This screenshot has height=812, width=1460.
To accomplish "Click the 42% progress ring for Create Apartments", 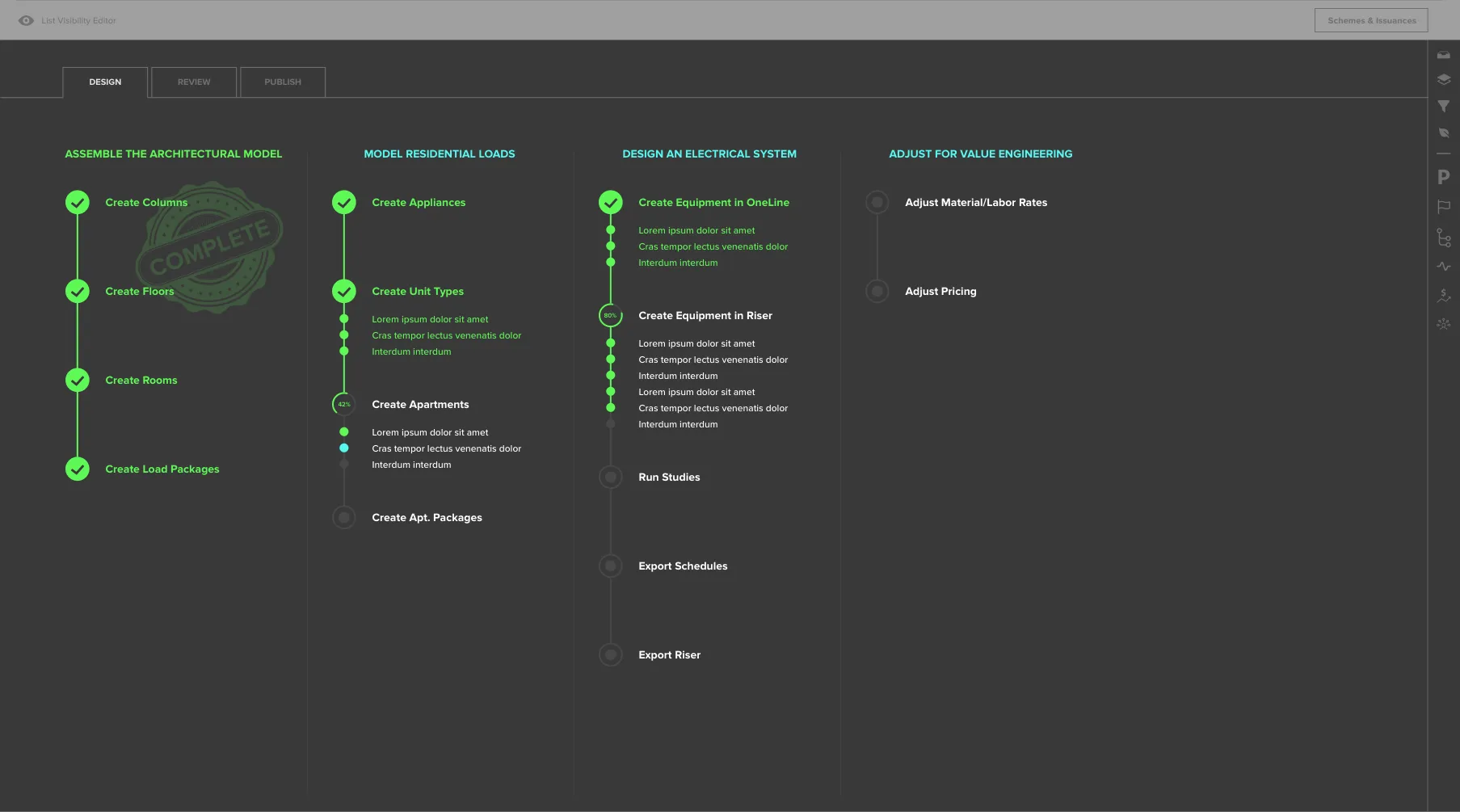I will (x=344, y=404).
